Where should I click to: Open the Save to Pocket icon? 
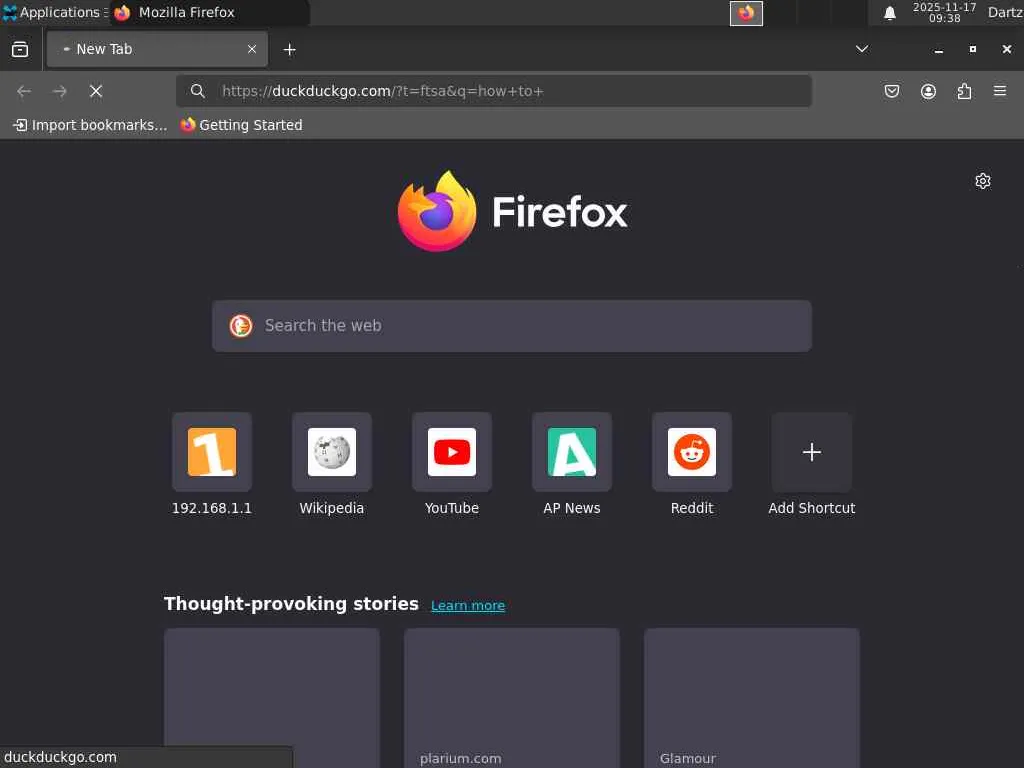coord(891,91)
